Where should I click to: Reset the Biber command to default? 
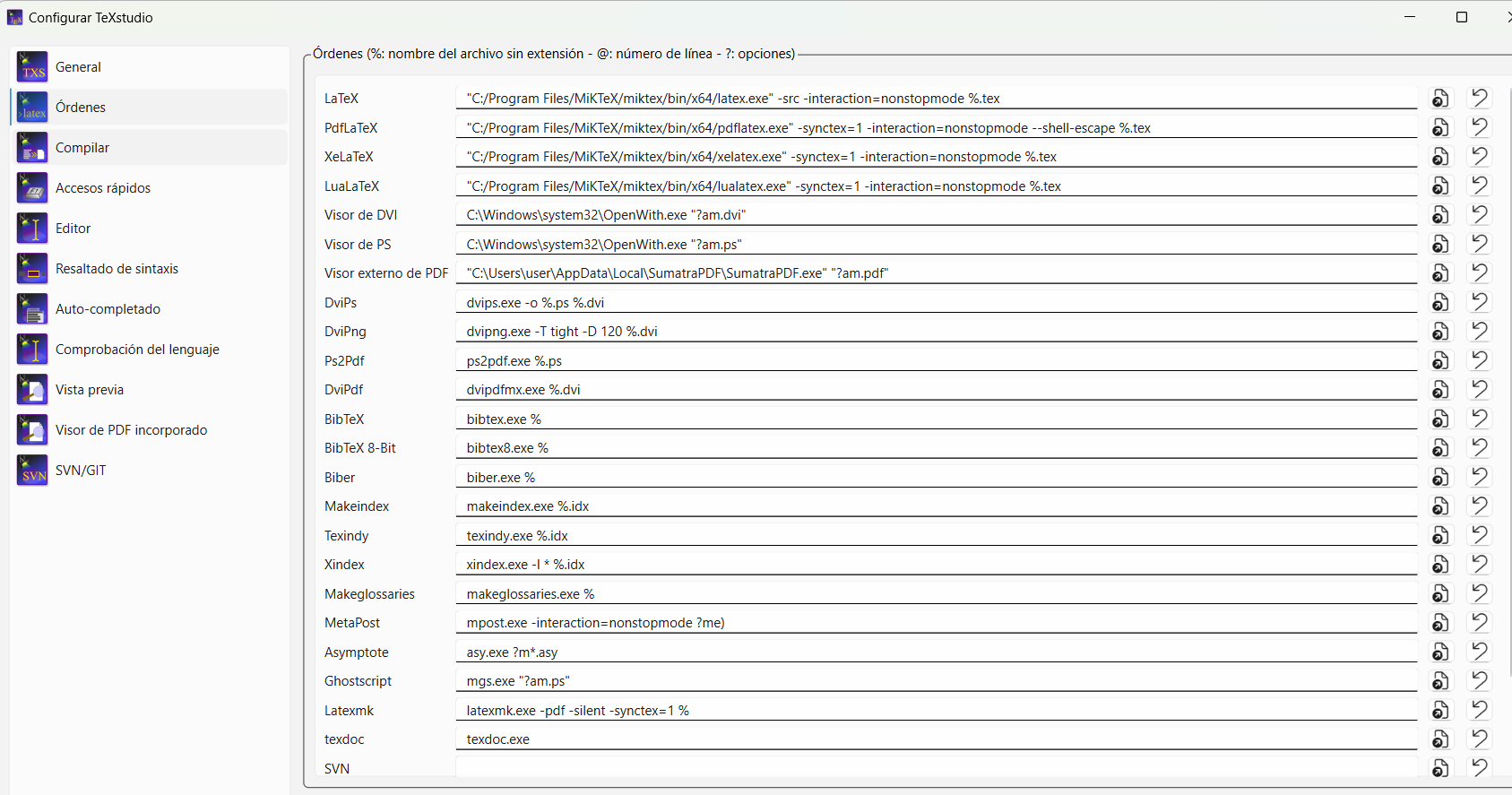(x=1480, y=477)
